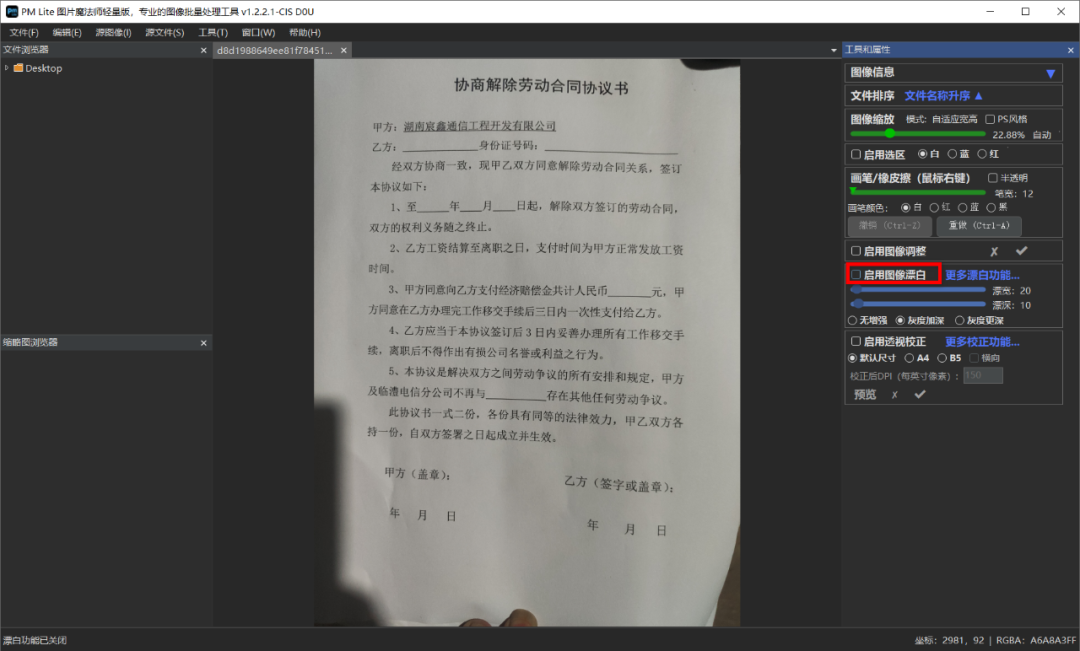Adjust the 漂宽 blue slider
Screen dimensions: 1080x651
click(x=917, y=290)
